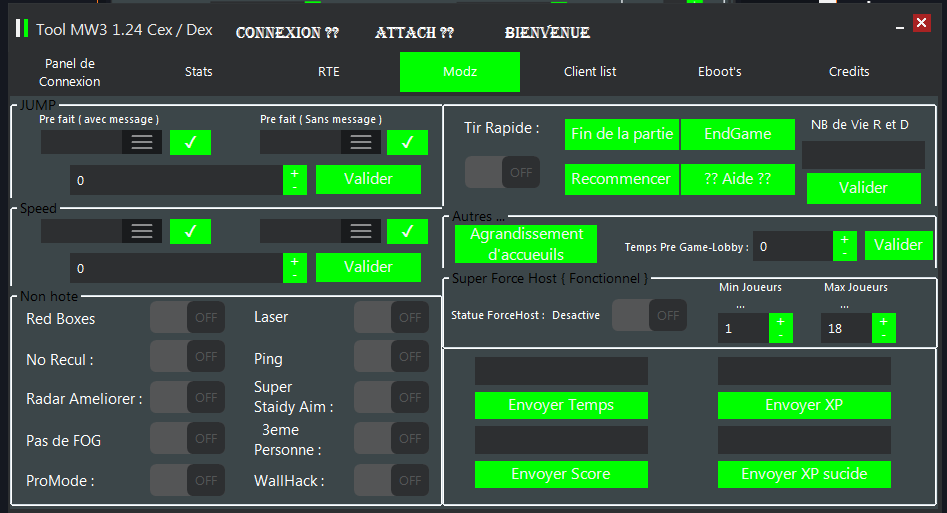Click input field above Envoyer XP
This screenshot has width=947, height=513.
(804, 371)
